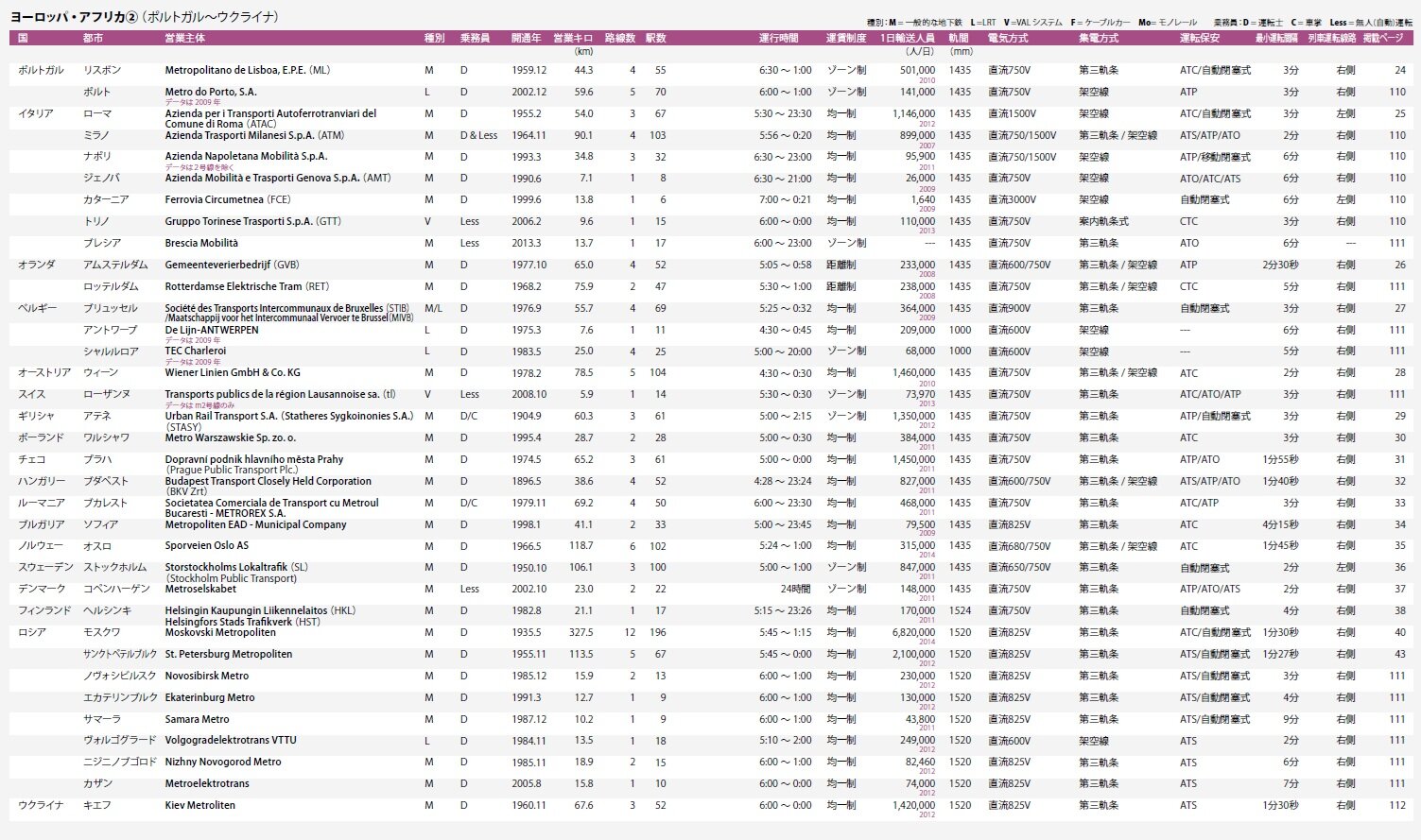Viewport: 1421px width, 840px height.
Task: Click operator Azienda Trasporti Milanesi S.p.A.
Action: [240, 135]
